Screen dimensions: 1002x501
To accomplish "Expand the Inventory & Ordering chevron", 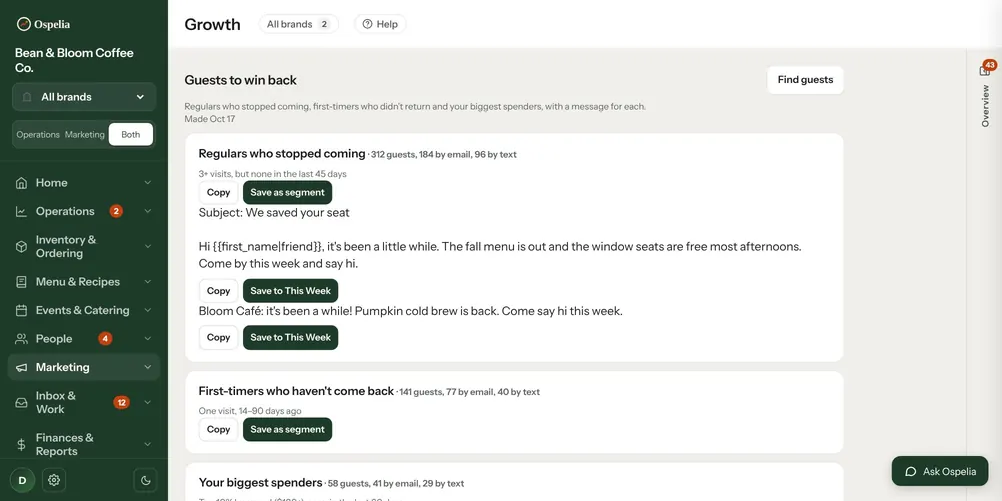I will pyautogui.click(x=148, y=247).
